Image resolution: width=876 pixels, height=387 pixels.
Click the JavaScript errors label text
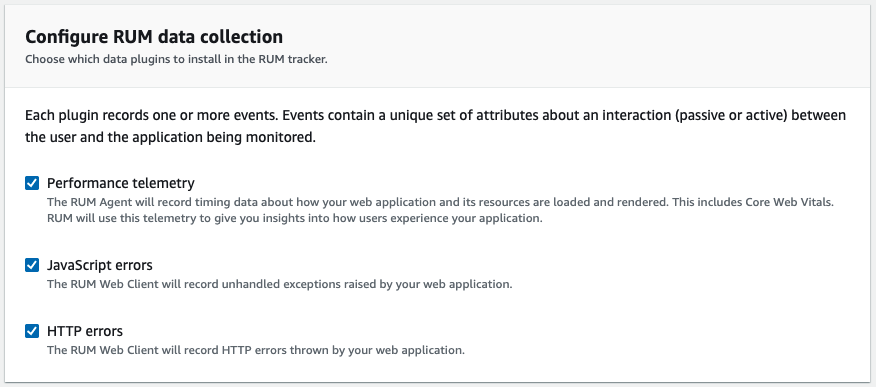(x=99, y=265)
